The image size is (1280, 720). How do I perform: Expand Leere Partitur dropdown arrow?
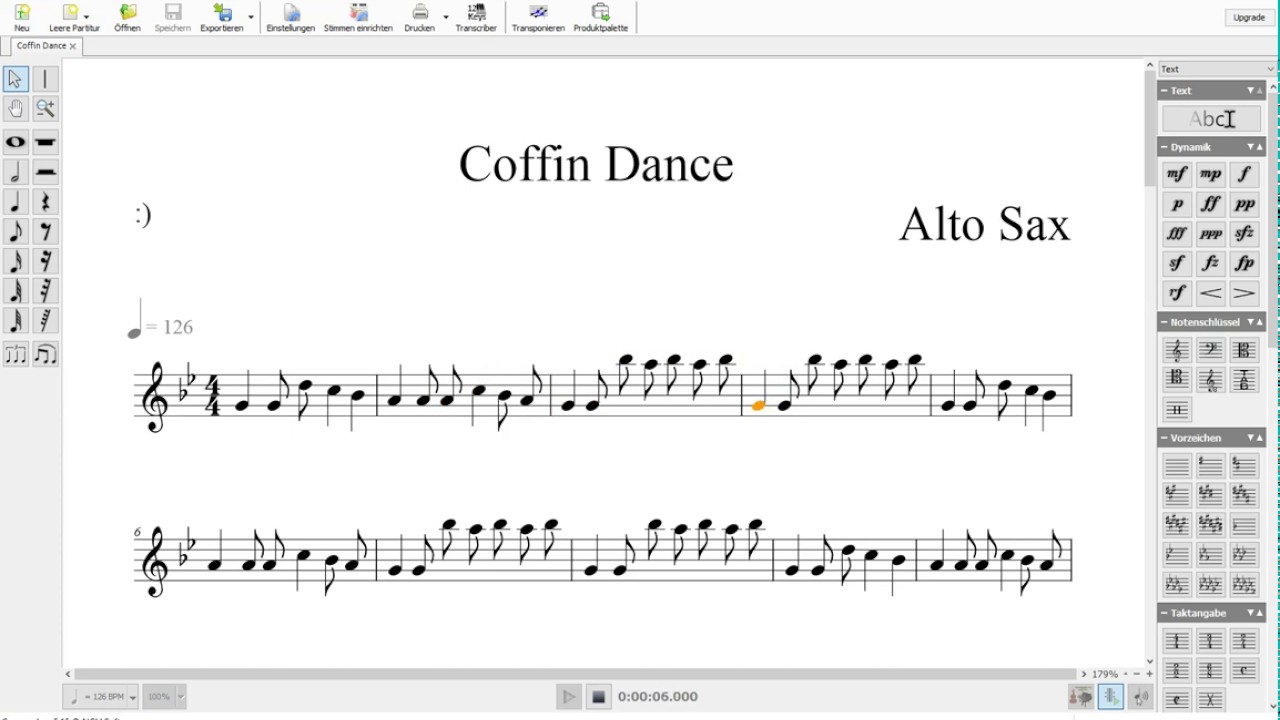click(x=87, y=17)
